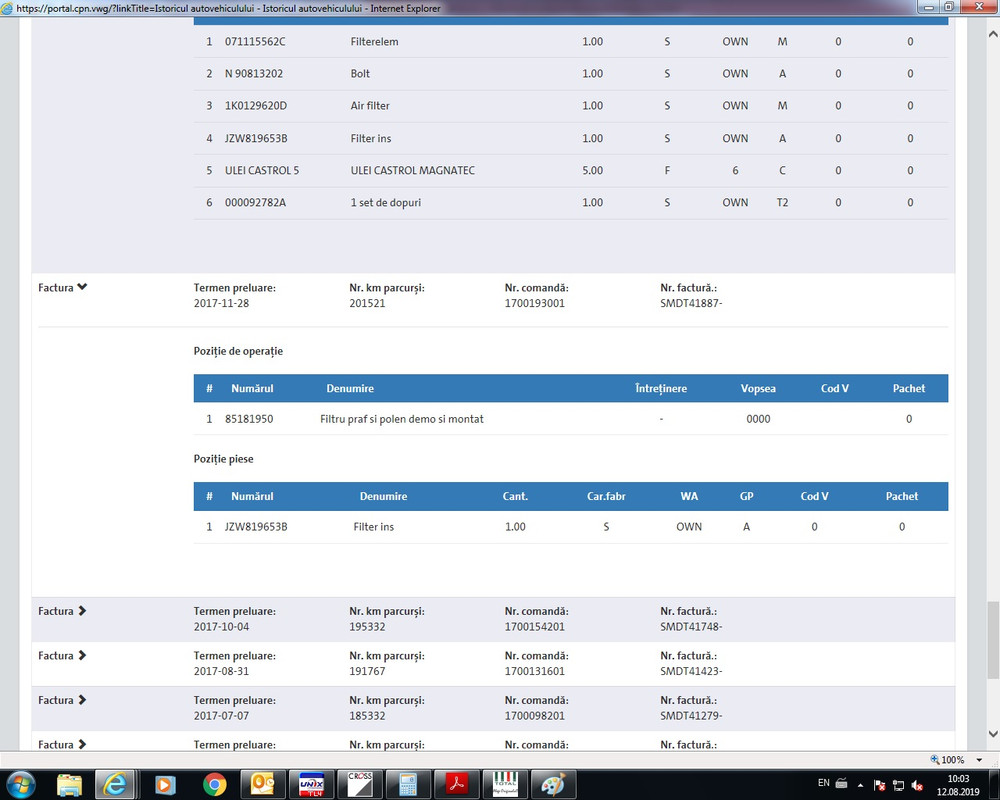The image size is (1000, 800).
Task: Open the network status tray icon
Action: 898,785
